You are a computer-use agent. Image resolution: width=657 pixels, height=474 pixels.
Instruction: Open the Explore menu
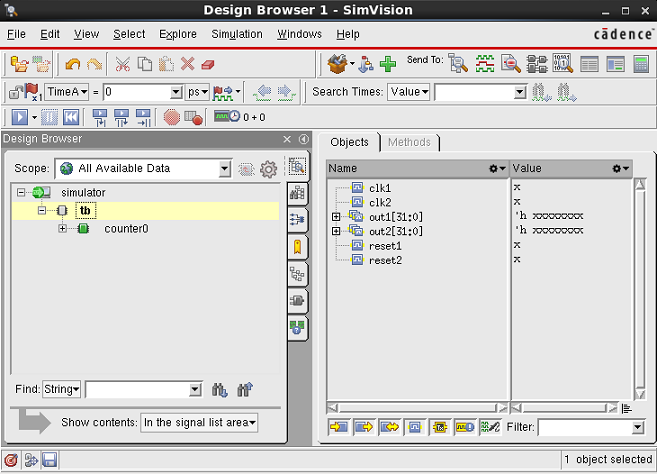click(x=178, y=34)
